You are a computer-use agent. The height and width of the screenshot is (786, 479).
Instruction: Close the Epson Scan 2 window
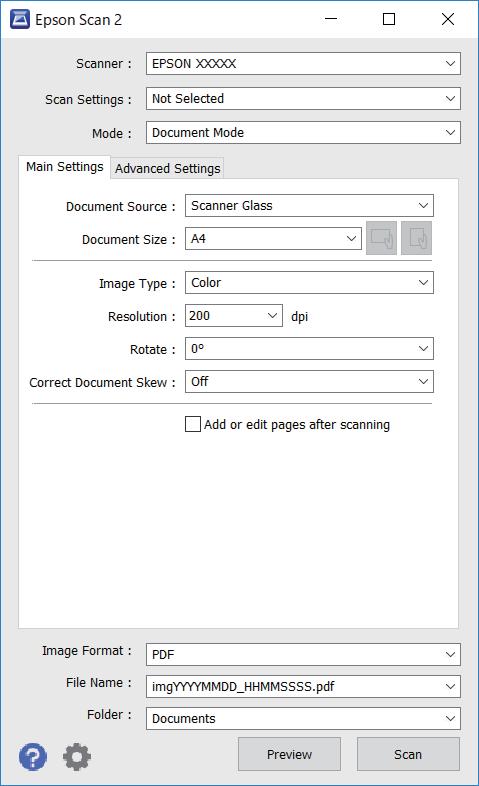pos(447,19)
